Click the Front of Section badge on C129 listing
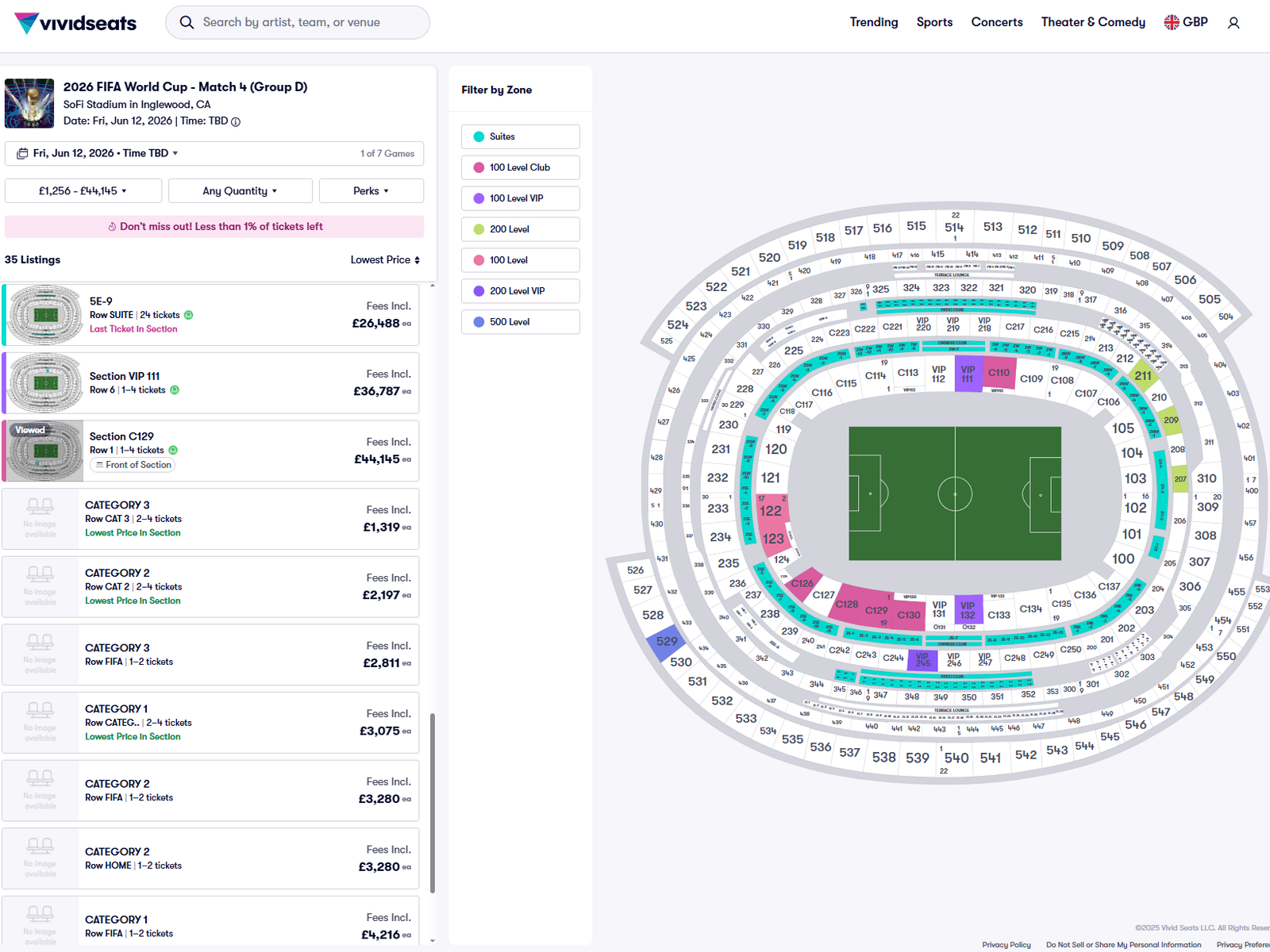Screen dimensions: 1270x952 pyautogui.click(x=133, y=465)
